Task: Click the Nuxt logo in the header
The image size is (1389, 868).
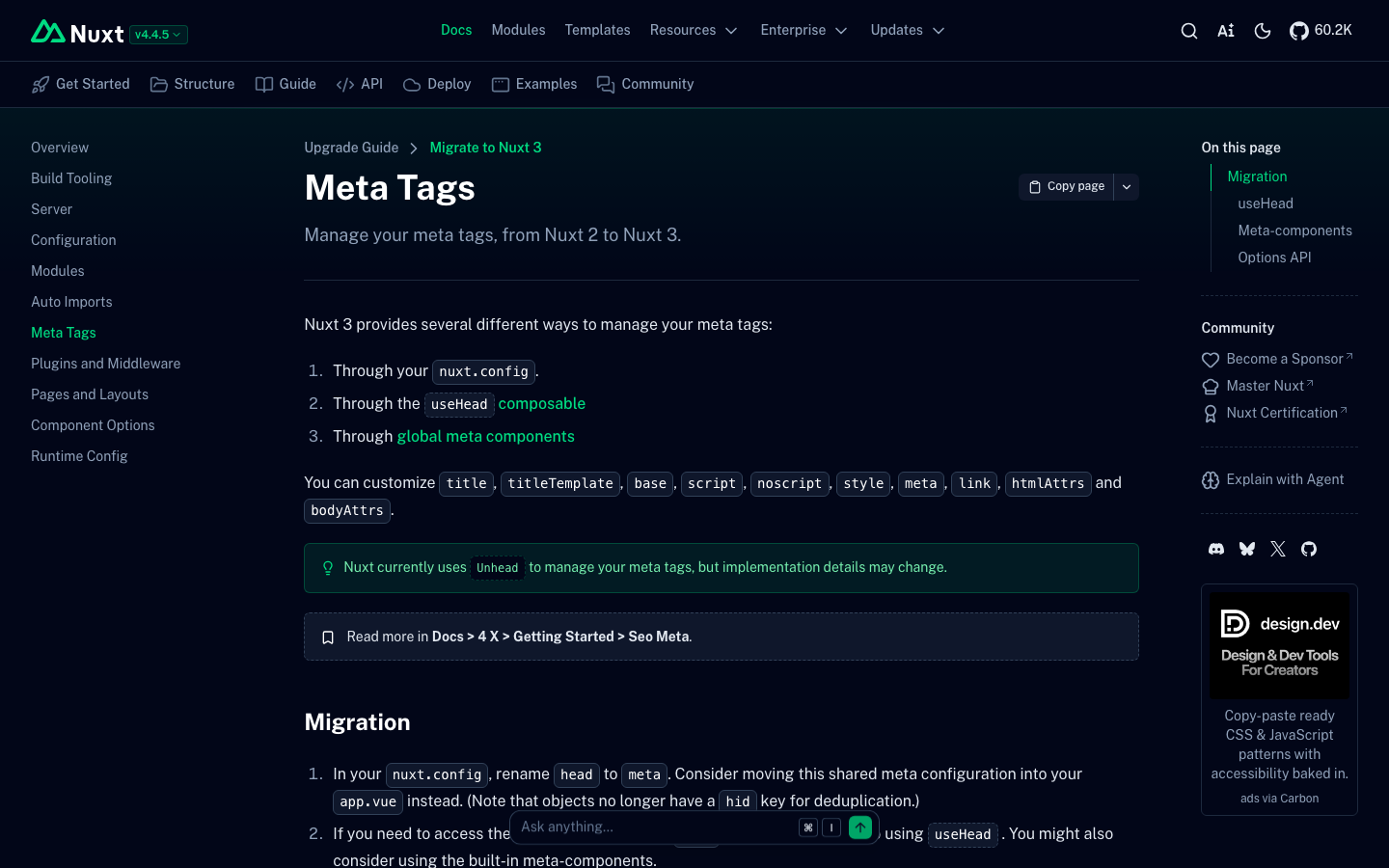Action: coord(77,33)
